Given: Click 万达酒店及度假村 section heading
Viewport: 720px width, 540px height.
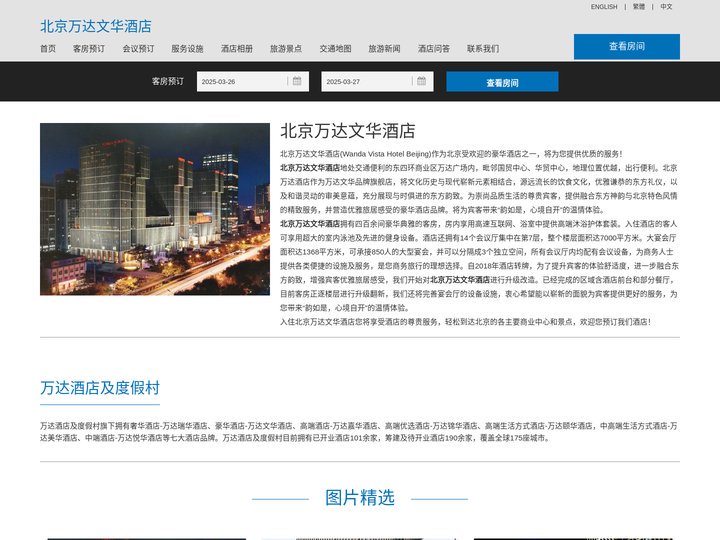Looking at the screenshot, I should pos(100,388).
